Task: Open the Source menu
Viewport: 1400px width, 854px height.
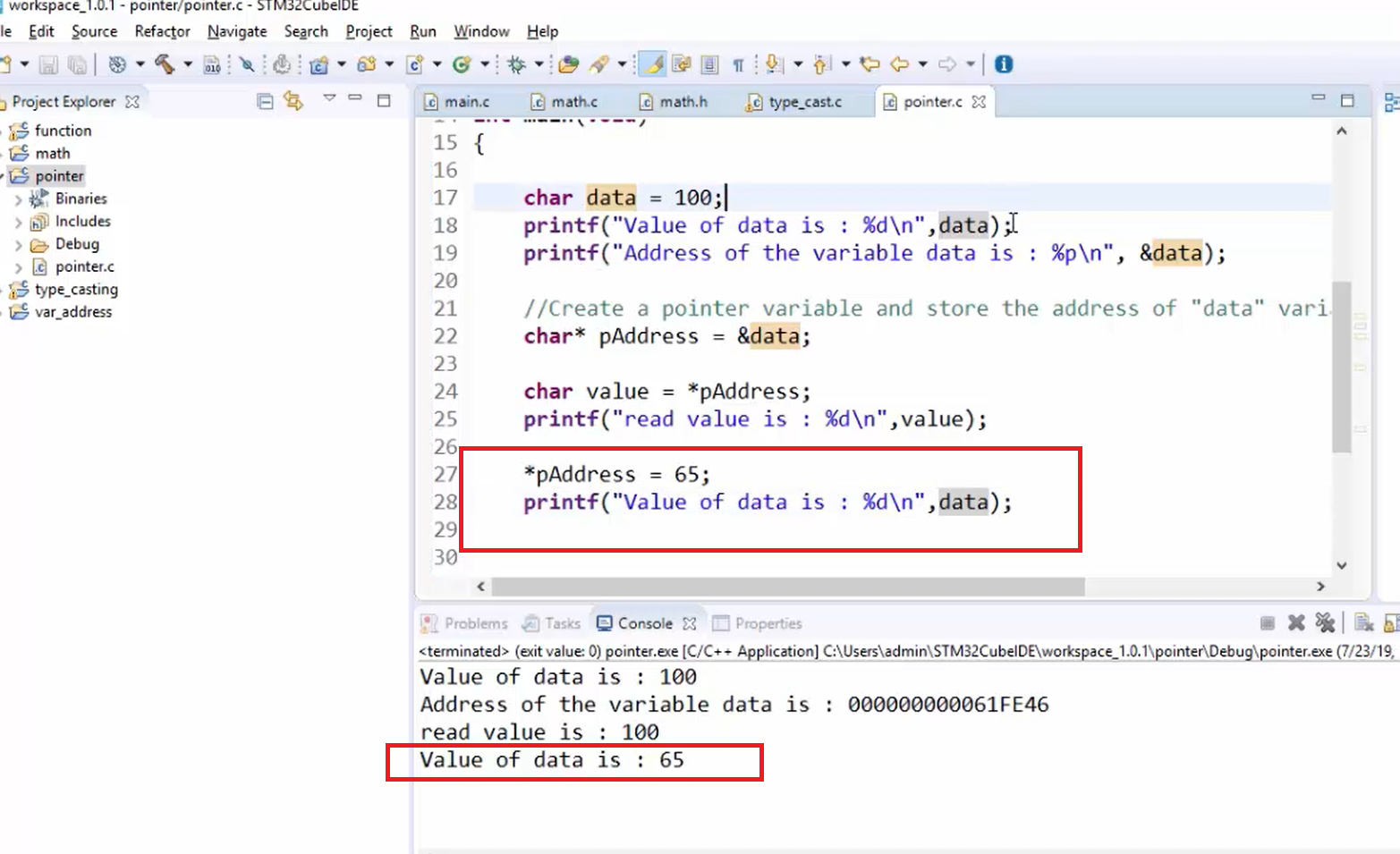Action: coord(94,31)
